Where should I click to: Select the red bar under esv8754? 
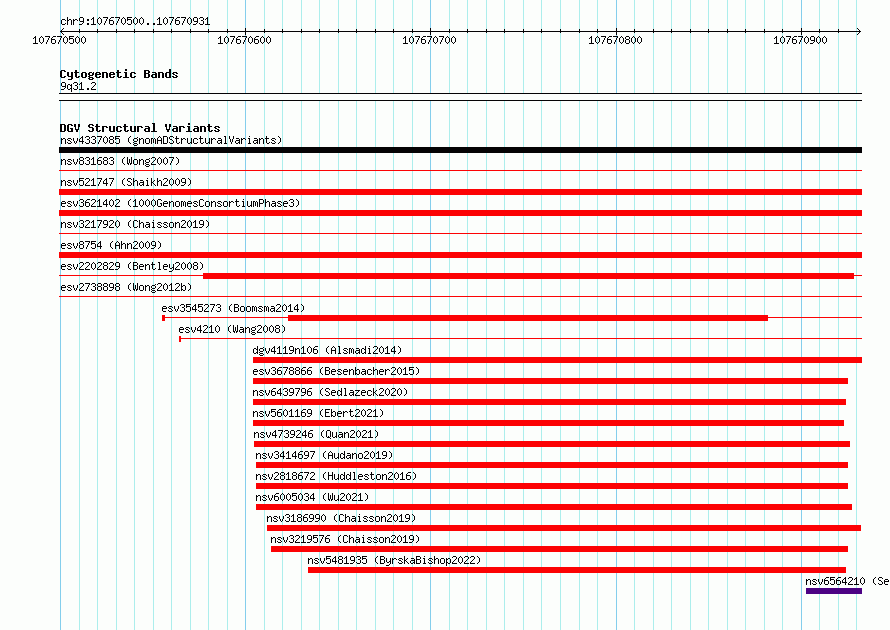click(x=460, y=255)
